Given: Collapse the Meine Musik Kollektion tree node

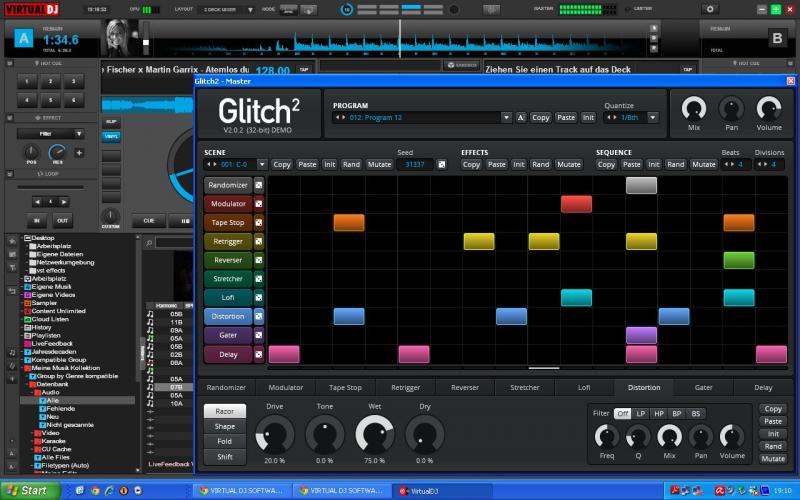Looking at the screenshot, I should point(23,368).
